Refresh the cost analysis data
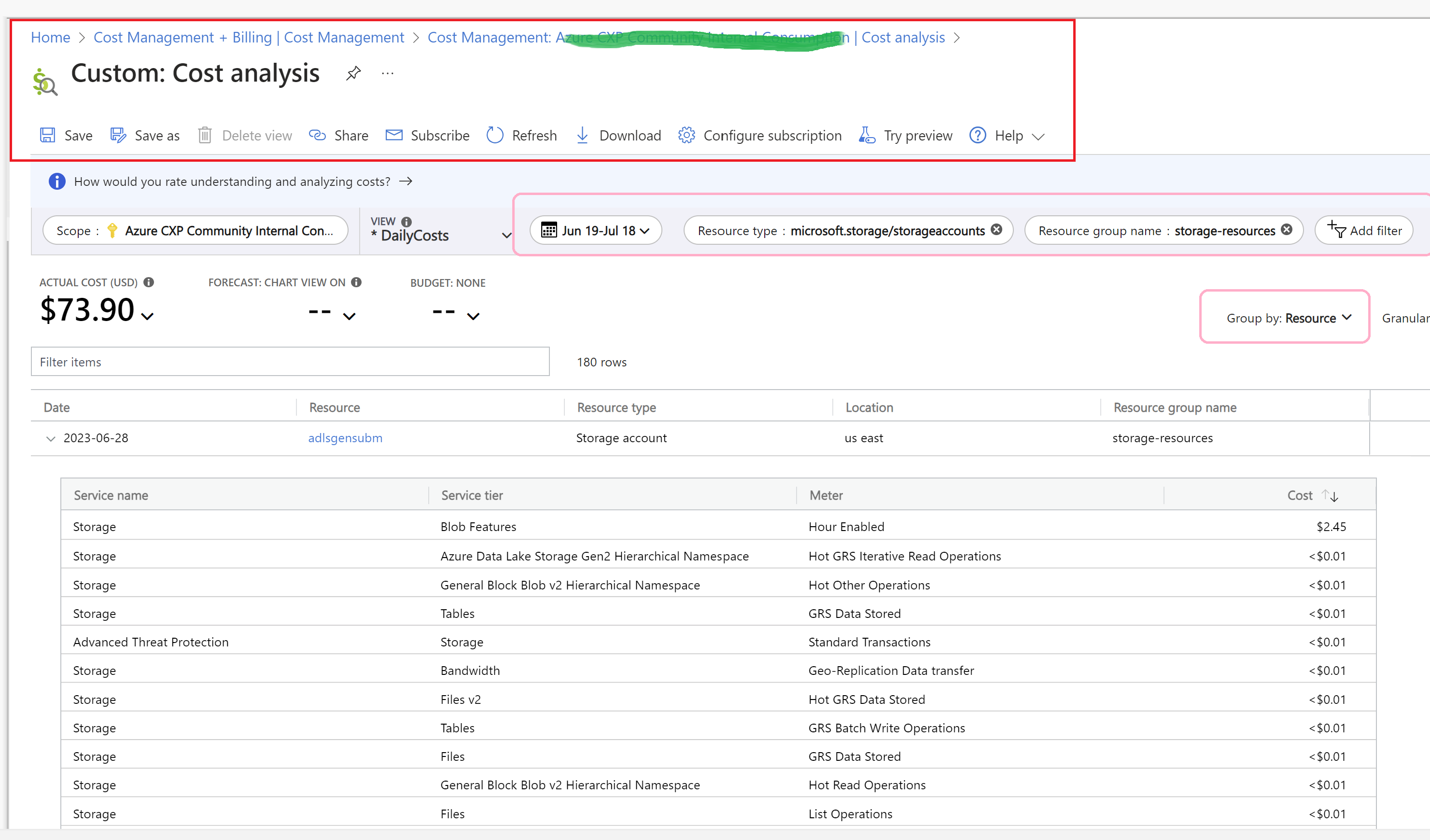This screenshot has width=1430, height=840. [x=521, y=135]
